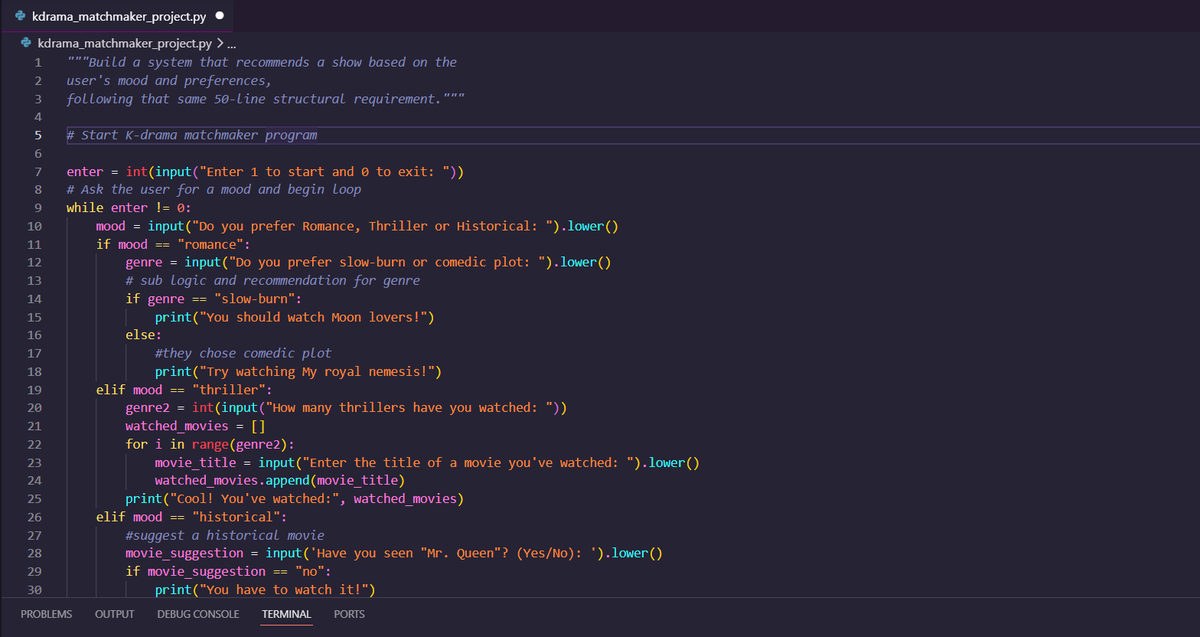Image resolution: width=1200 pixels, height=637 pixels.
Task: Select the TERMINAL panel tab
Action: (286, 614)
